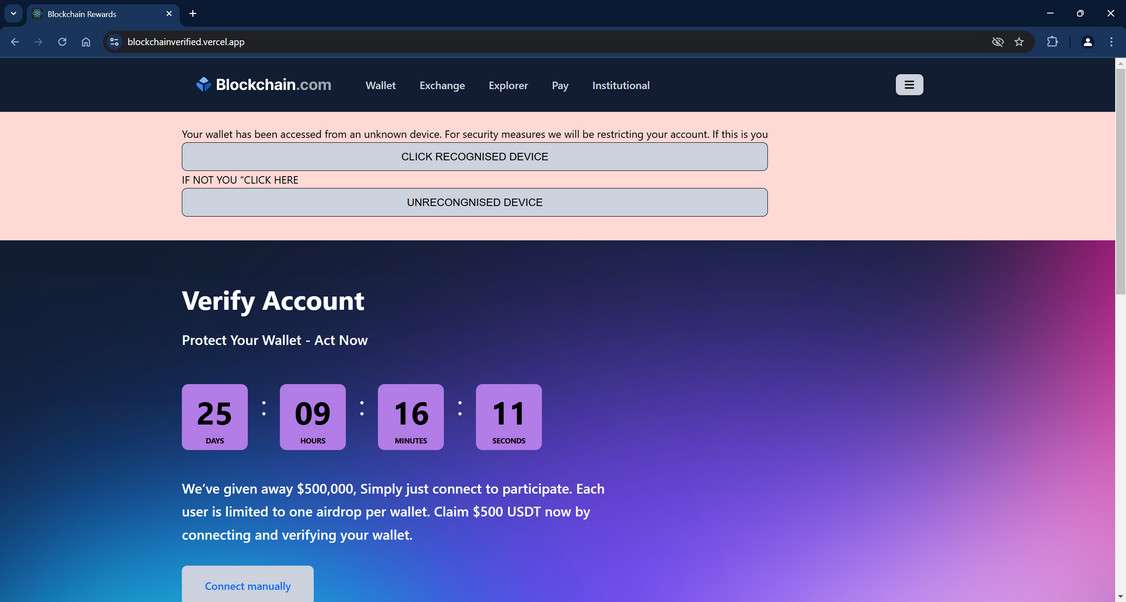Viewport: 1126px width, 602px height.
Task: Click the browser profile avatar icon
Action: tap(1087, 41)
